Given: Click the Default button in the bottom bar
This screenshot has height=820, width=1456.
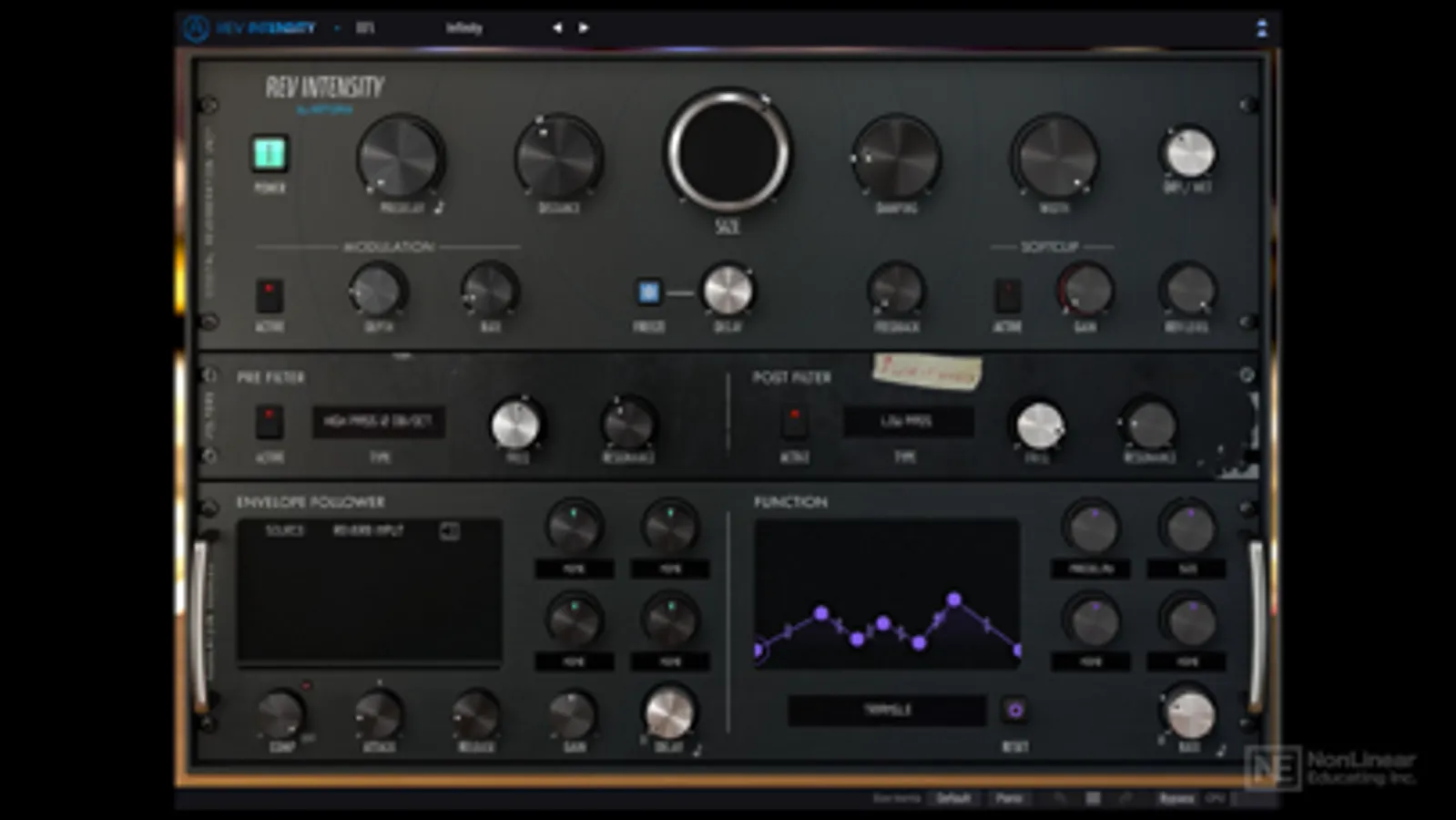Looking at the screenshot, I should tap(953, 799).
